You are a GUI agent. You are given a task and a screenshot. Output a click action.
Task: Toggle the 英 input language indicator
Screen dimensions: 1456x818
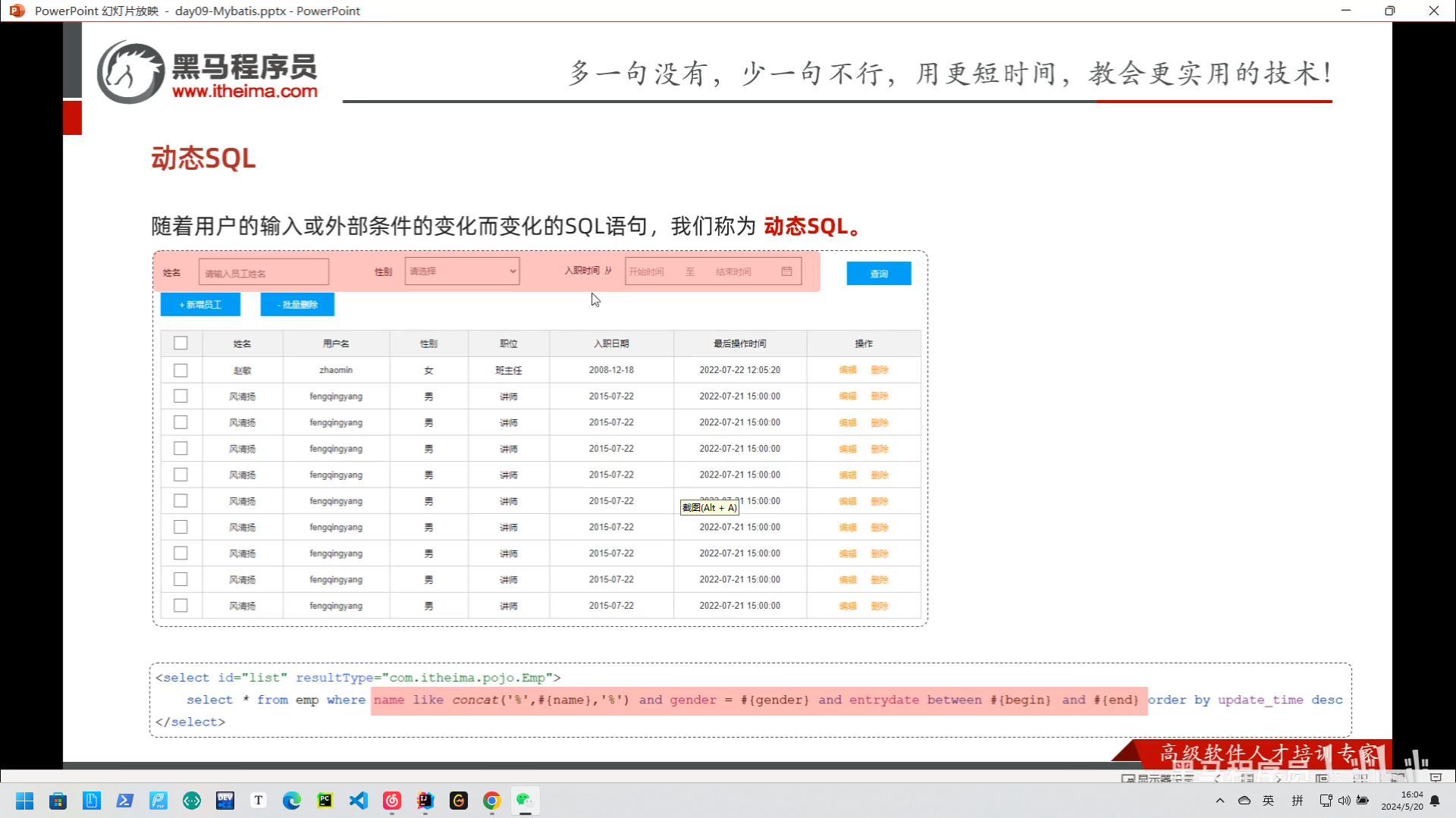[x=1269, y=801]
